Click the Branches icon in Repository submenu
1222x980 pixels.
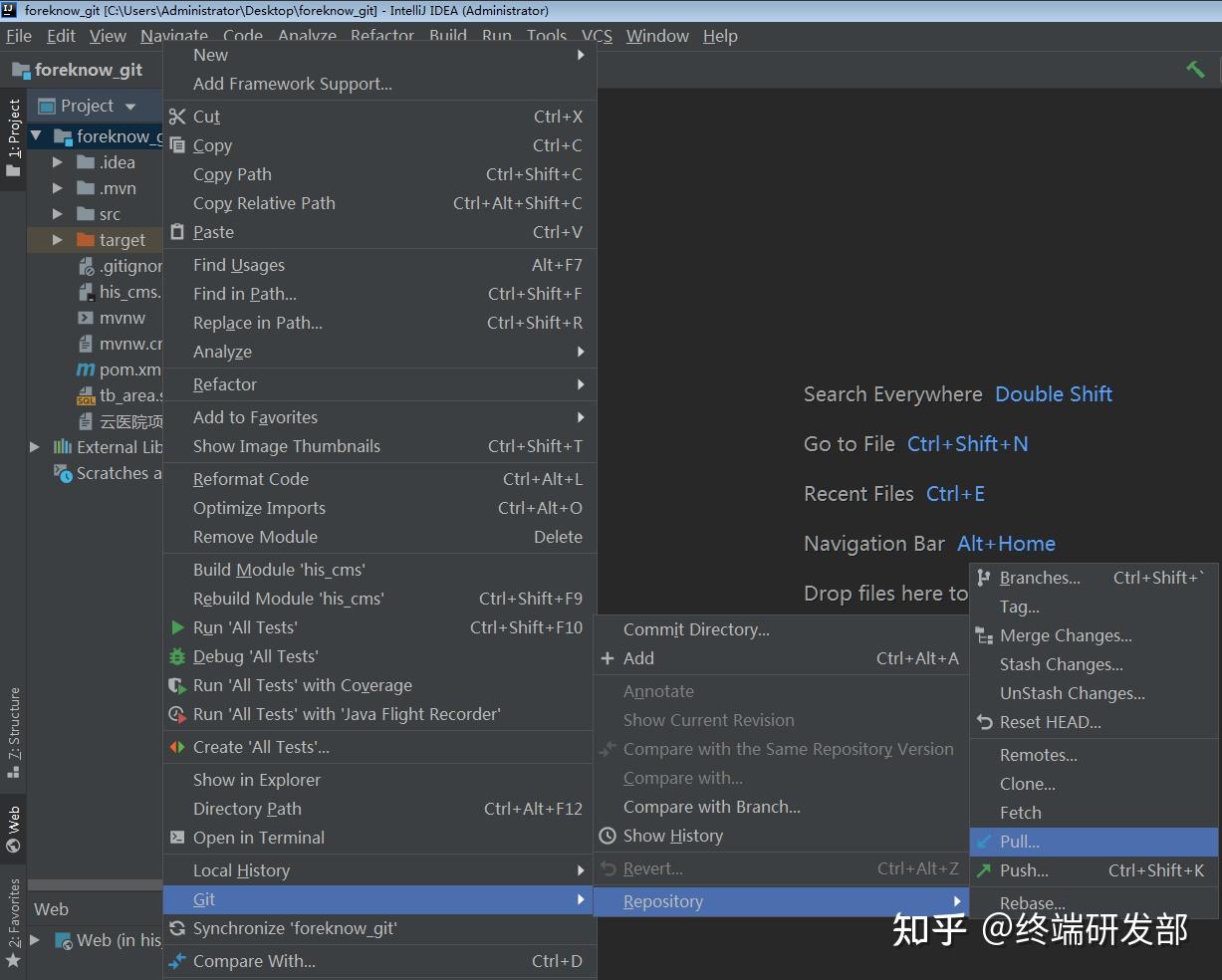(x=984, y=578)
